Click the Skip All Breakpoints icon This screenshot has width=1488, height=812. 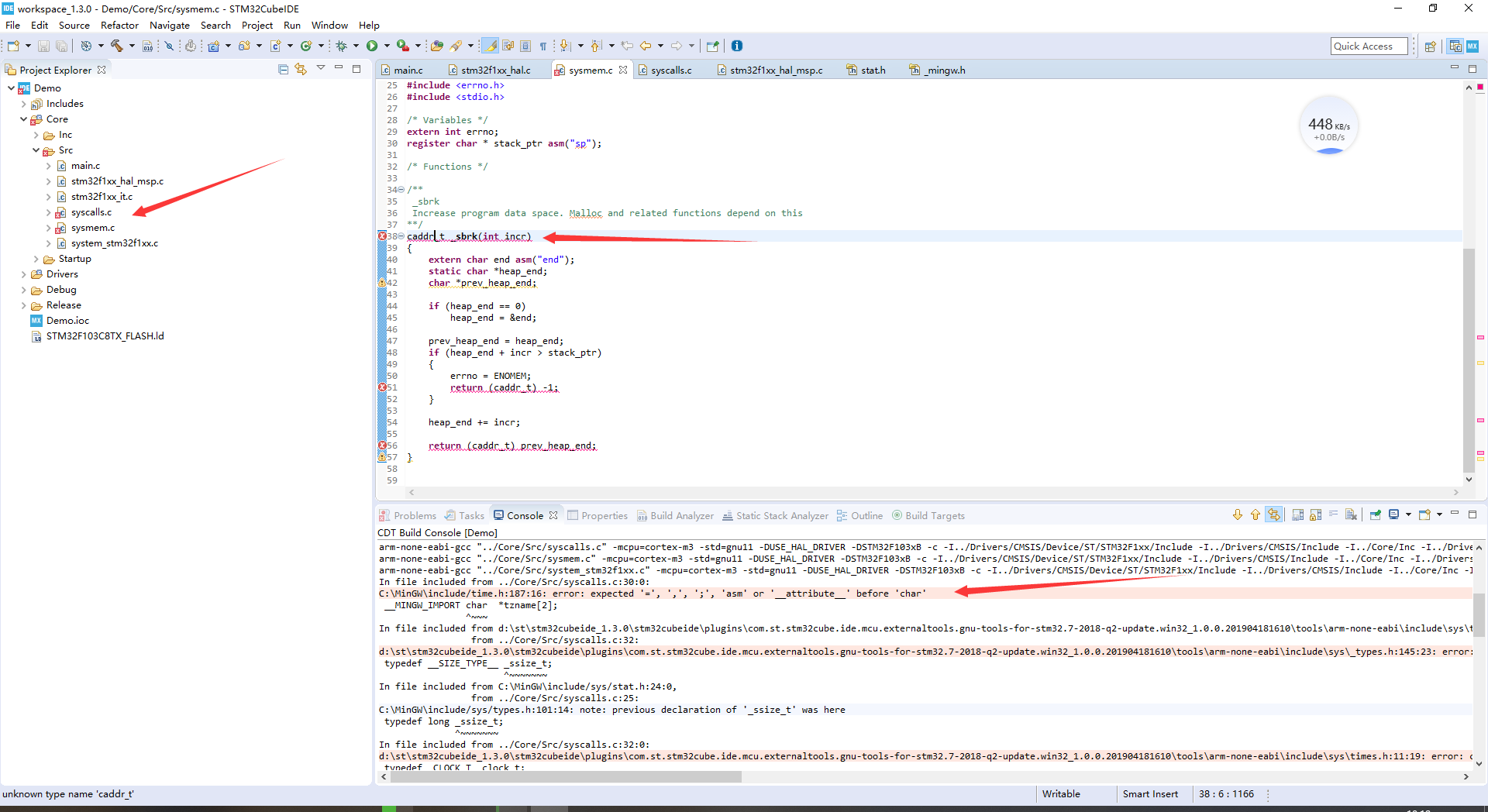point(168,46)
